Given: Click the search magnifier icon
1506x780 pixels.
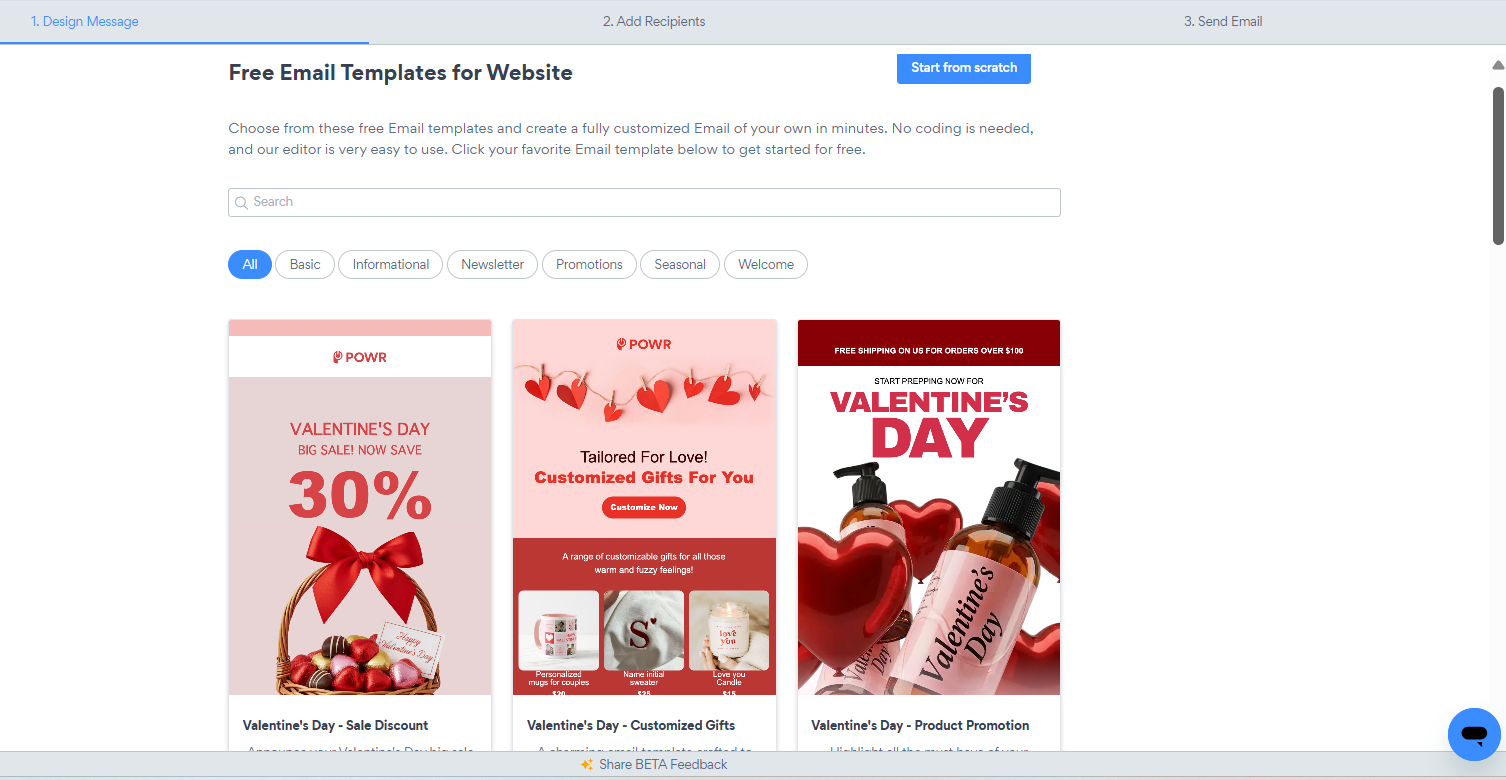Looking at the screenshot, I should point(241,203).
